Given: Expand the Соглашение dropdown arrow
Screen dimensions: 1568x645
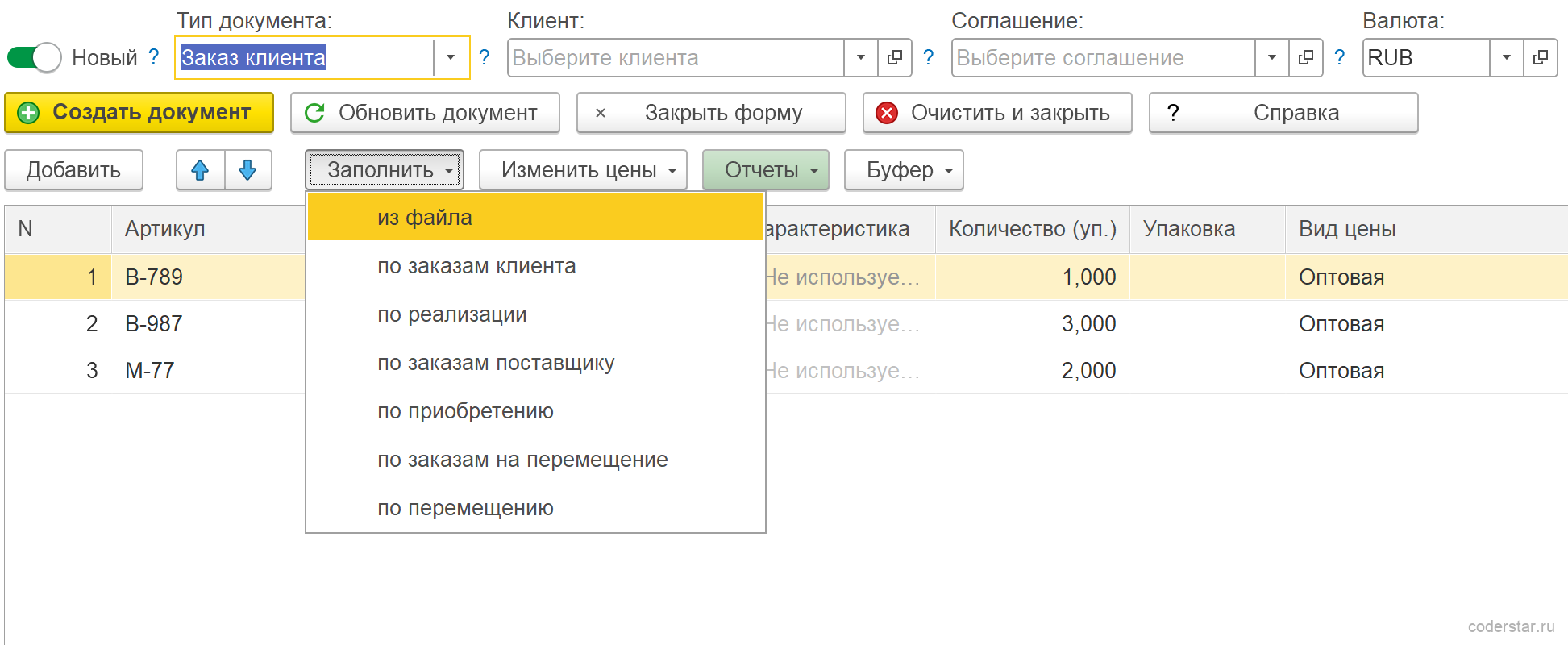Looking at the screenshot, I should tap(1272, 57).
